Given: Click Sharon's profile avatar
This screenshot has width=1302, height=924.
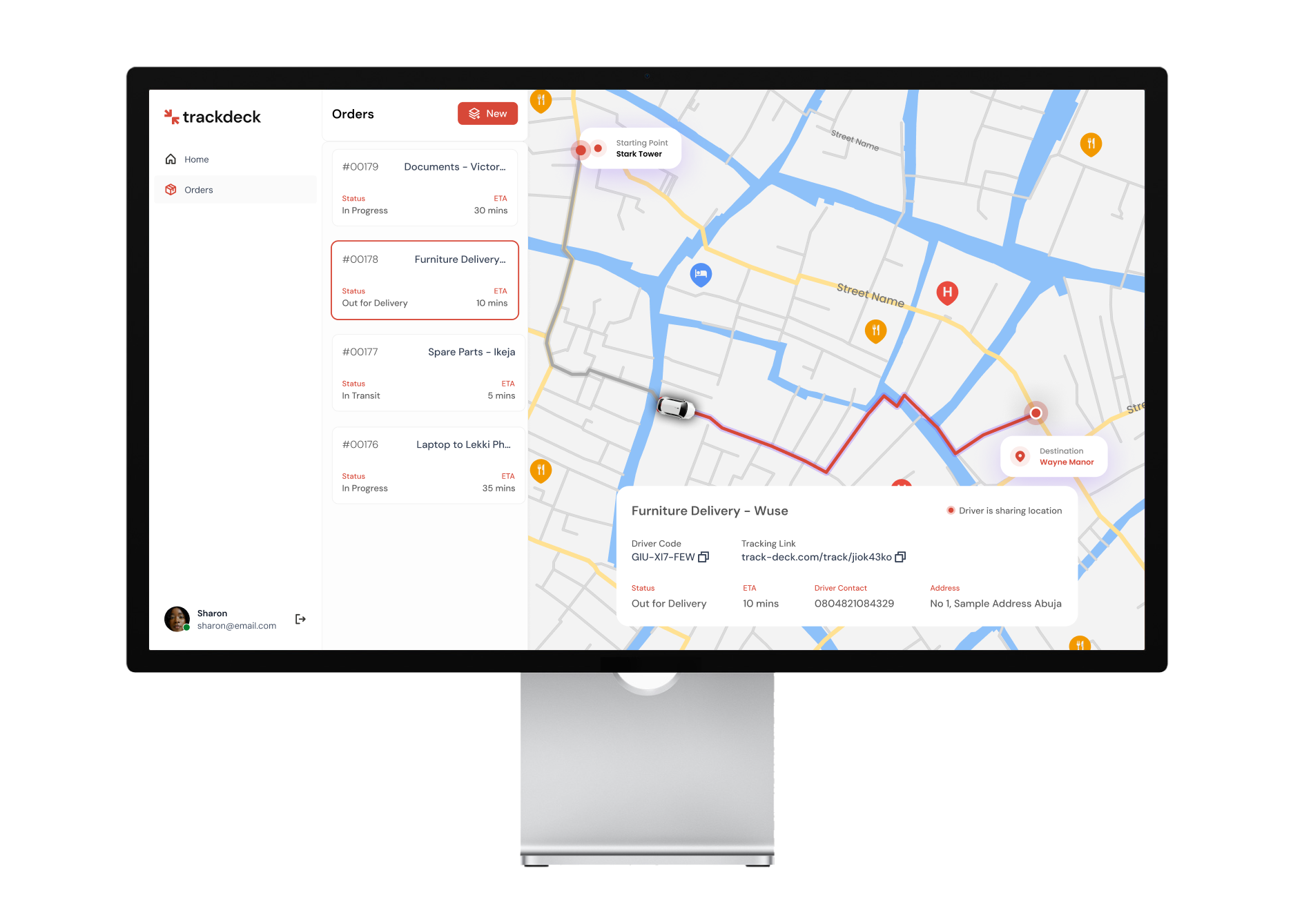Looking at the screenshot, I should pos(177,619).
